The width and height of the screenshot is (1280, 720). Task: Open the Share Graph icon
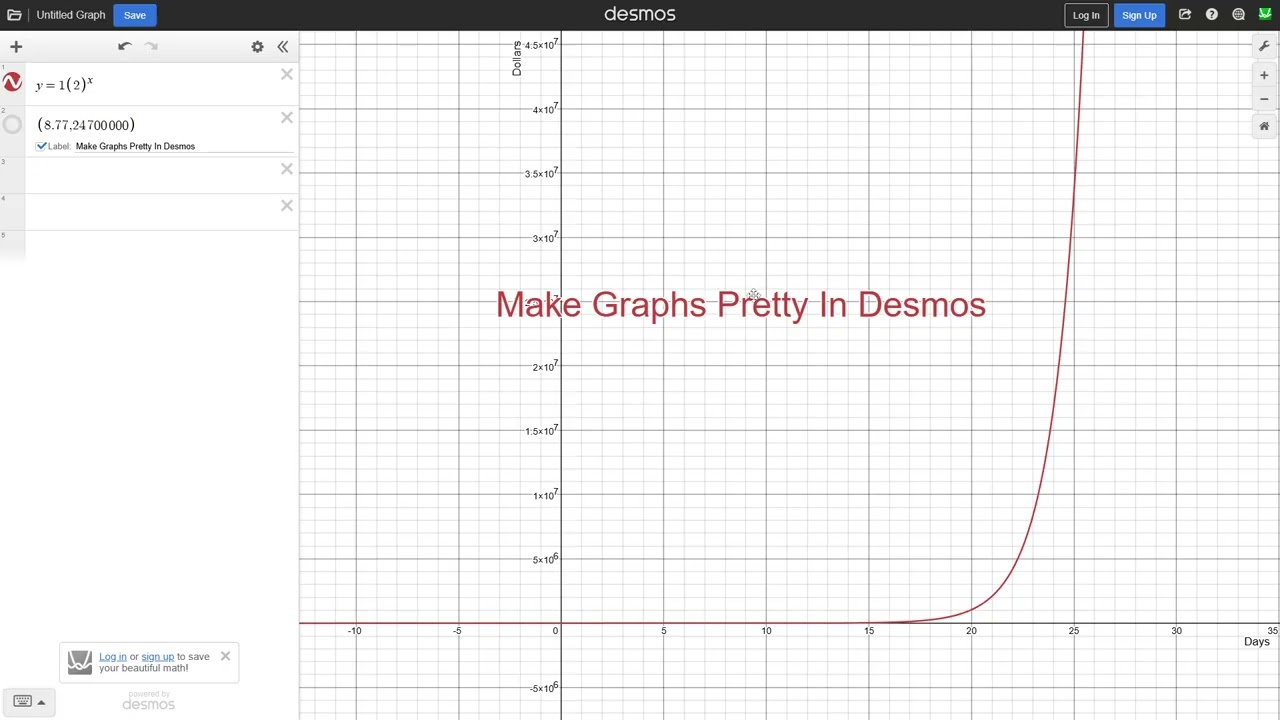(1185, 15)
